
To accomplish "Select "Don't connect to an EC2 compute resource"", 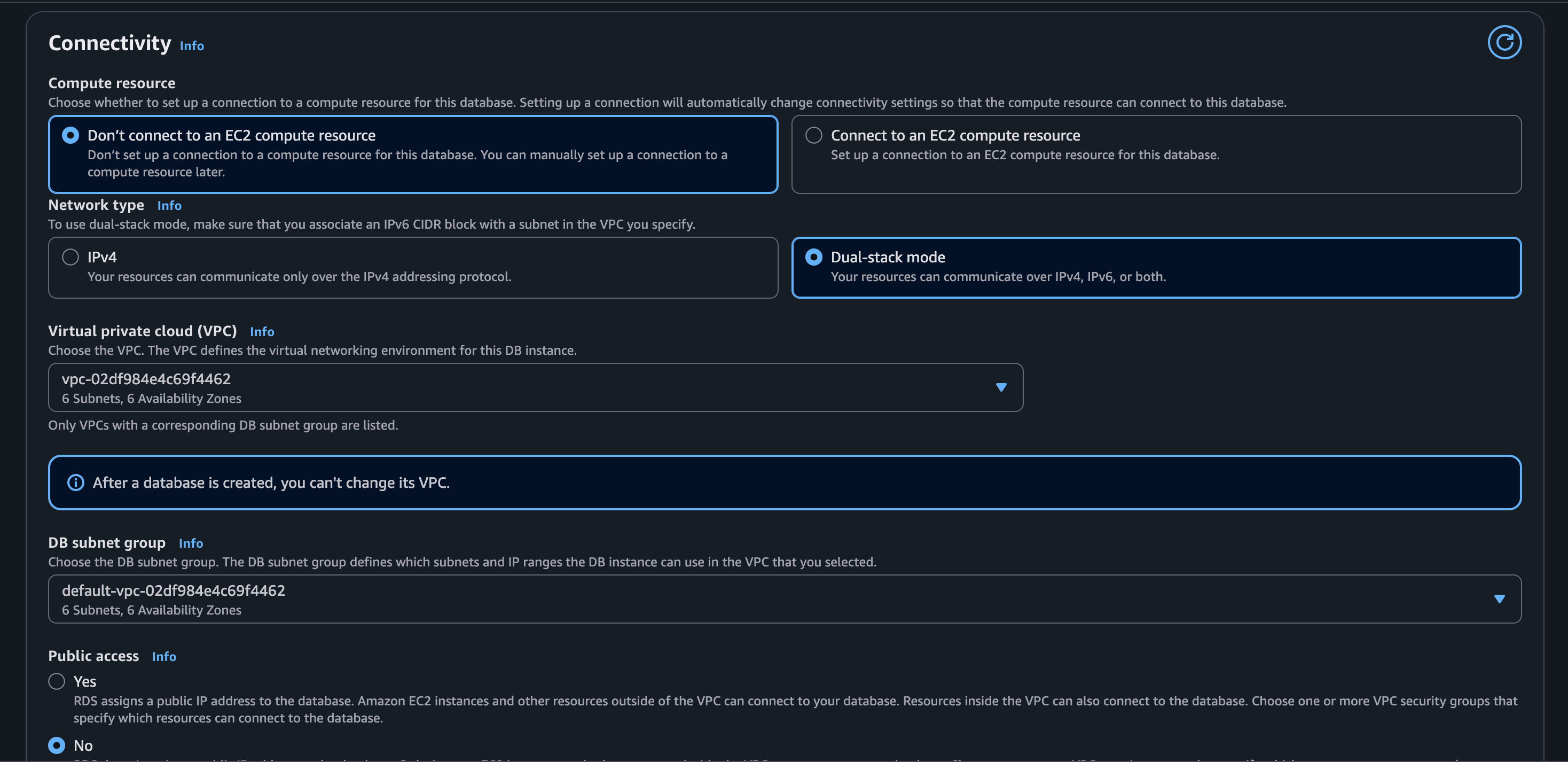I will click(x=70, y=135).
